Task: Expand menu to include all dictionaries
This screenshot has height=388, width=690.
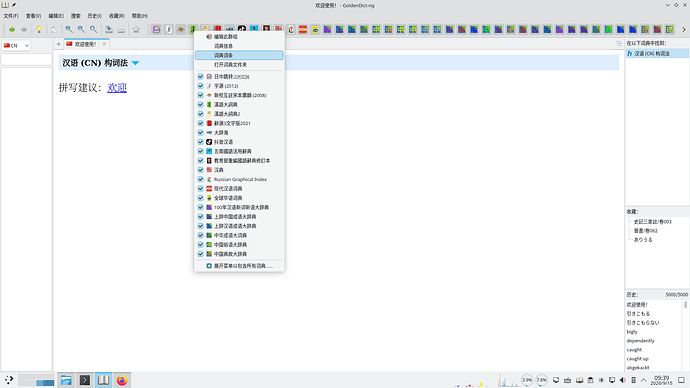Action: 239,266
